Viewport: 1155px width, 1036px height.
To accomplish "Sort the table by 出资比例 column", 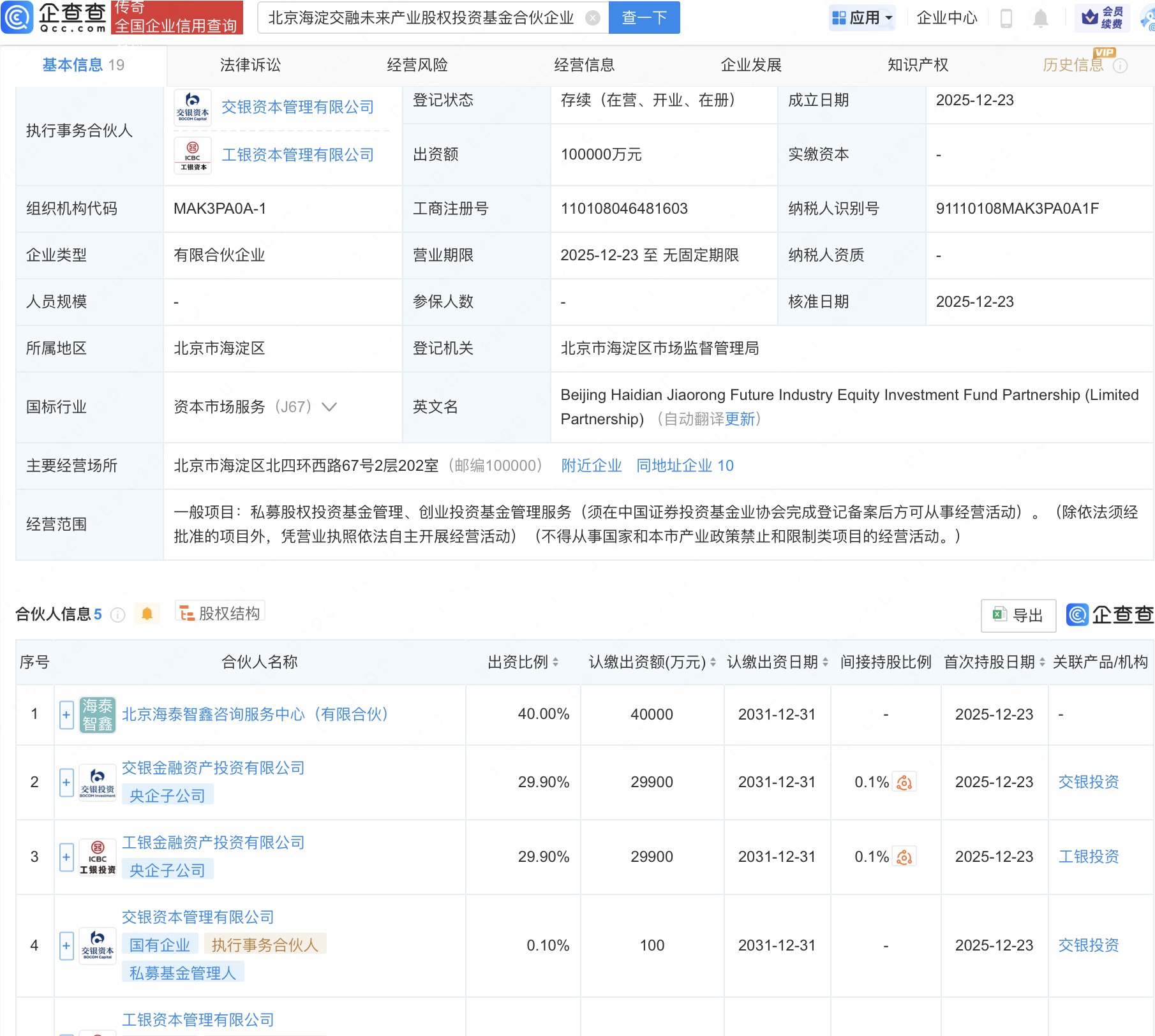I will tap(556, 662).
